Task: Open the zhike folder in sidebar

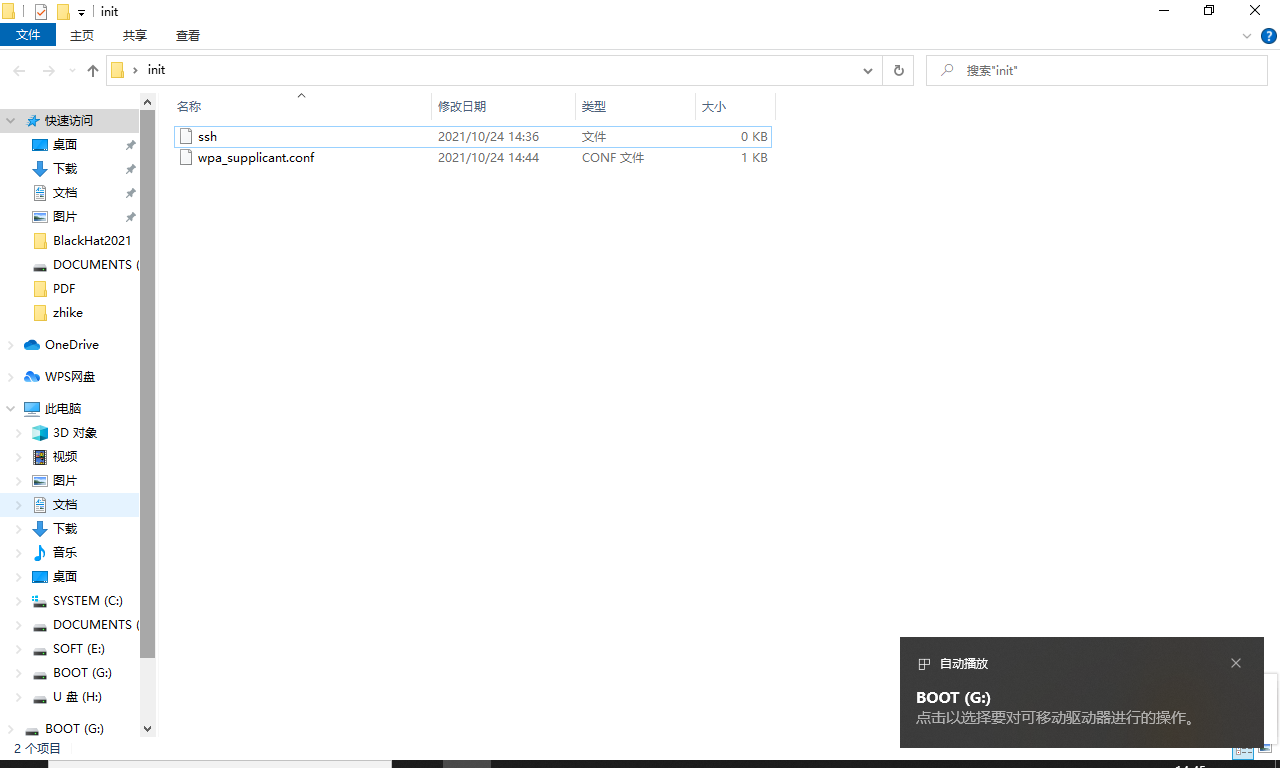Action: pos(68,313)
